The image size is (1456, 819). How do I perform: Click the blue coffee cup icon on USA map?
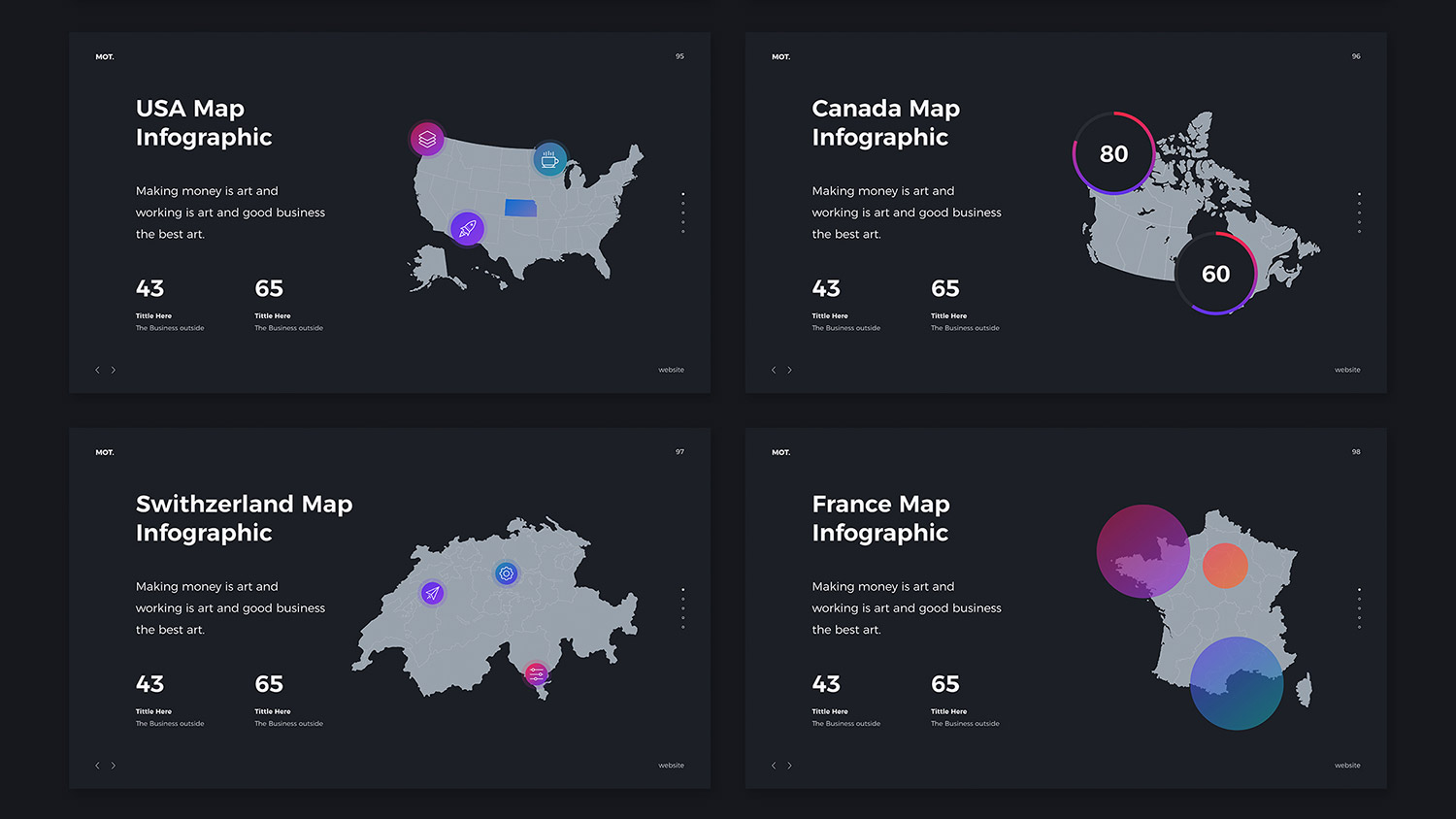click(x=549, y=159)
